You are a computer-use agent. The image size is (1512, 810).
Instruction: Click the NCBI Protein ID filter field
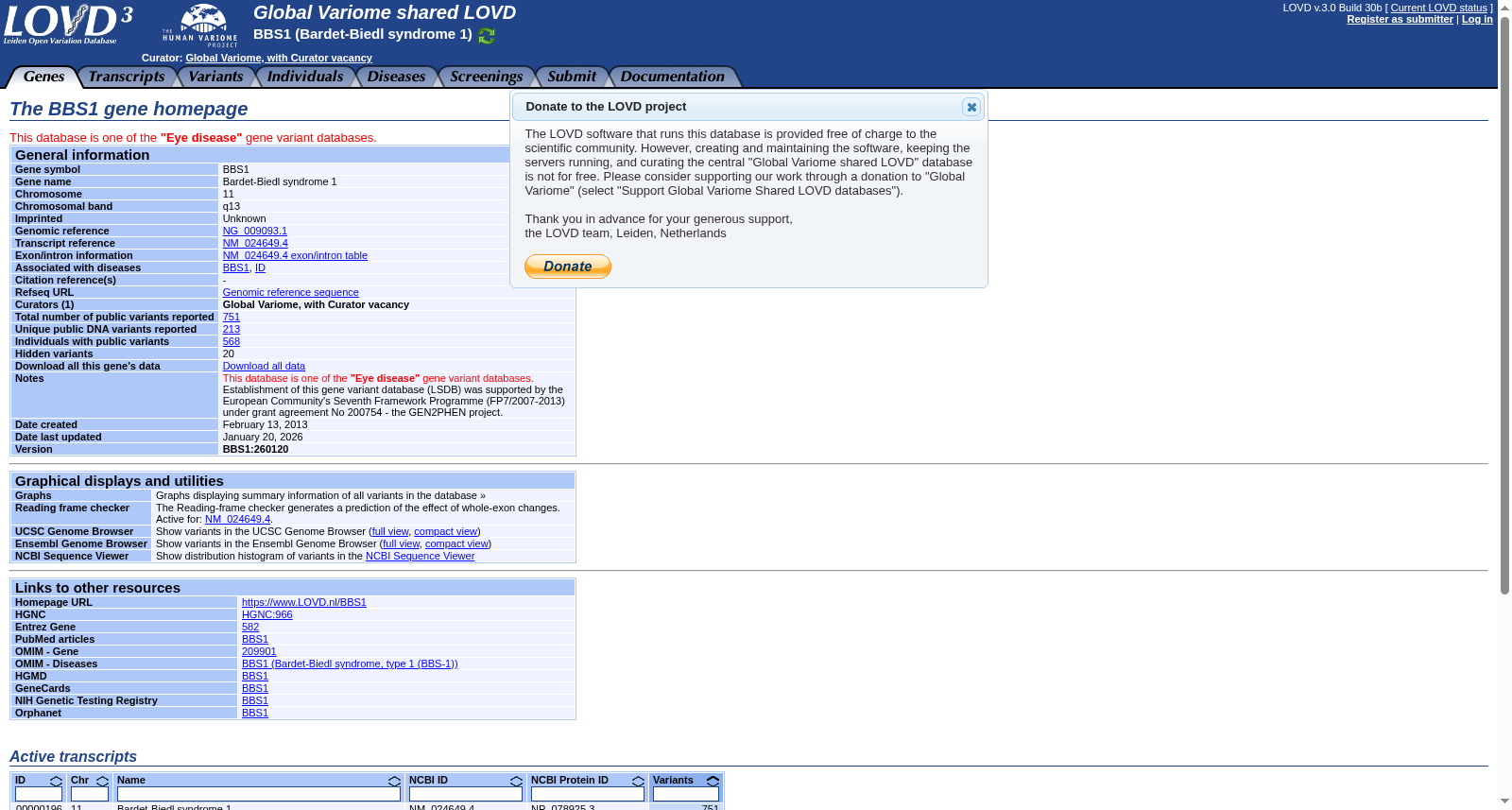click(588, 795)
